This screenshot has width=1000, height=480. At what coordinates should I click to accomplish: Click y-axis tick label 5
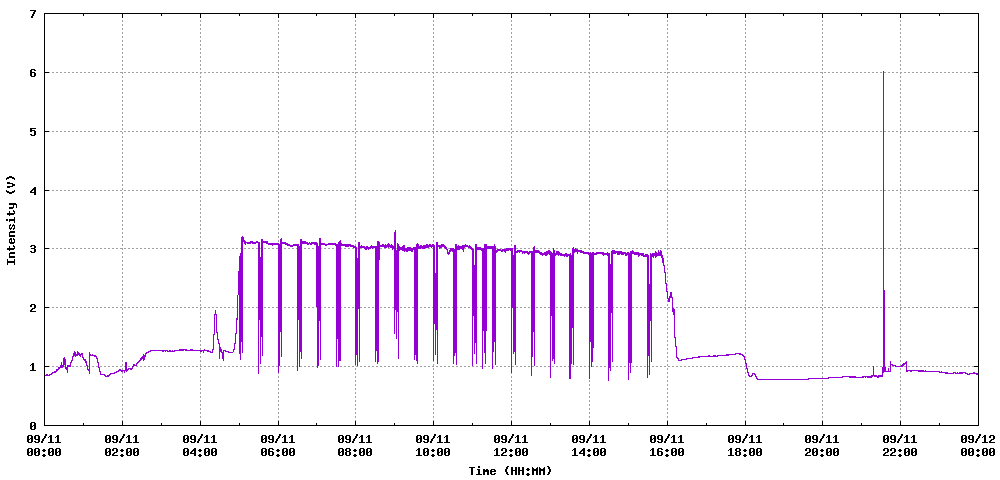tap(33, 131)
